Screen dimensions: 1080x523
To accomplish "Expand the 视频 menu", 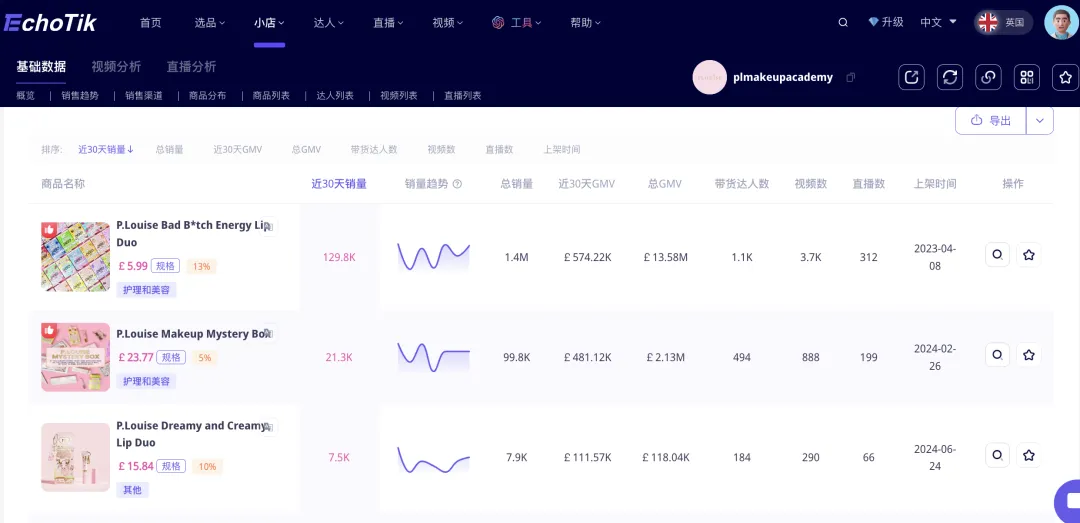I will tap(448, 23).
